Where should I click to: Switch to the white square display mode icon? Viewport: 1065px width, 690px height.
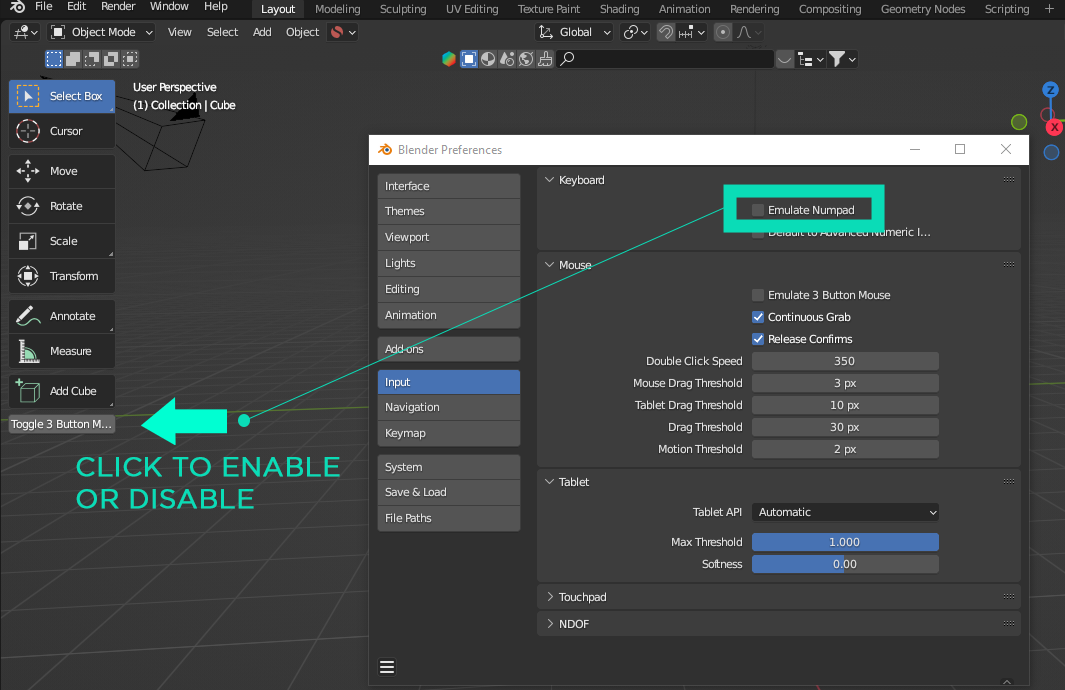(469, 59)
